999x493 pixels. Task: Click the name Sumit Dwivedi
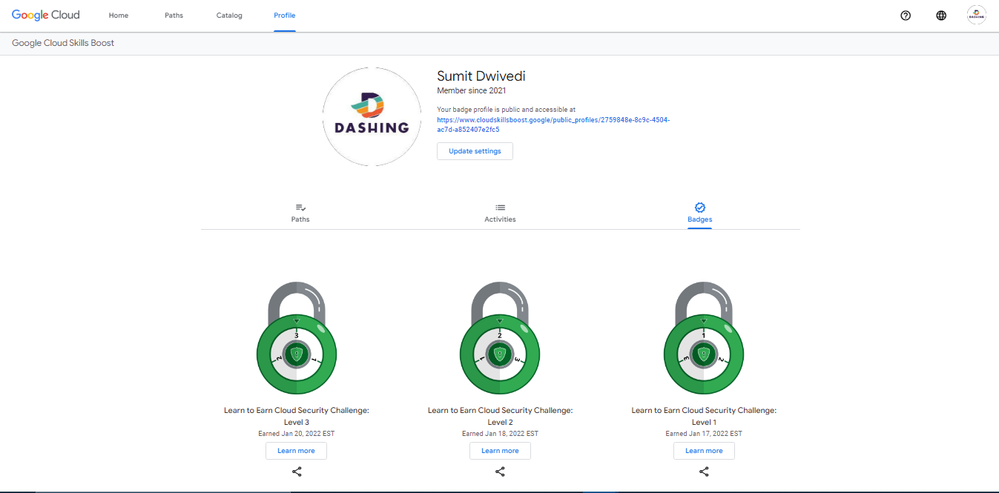481,76
